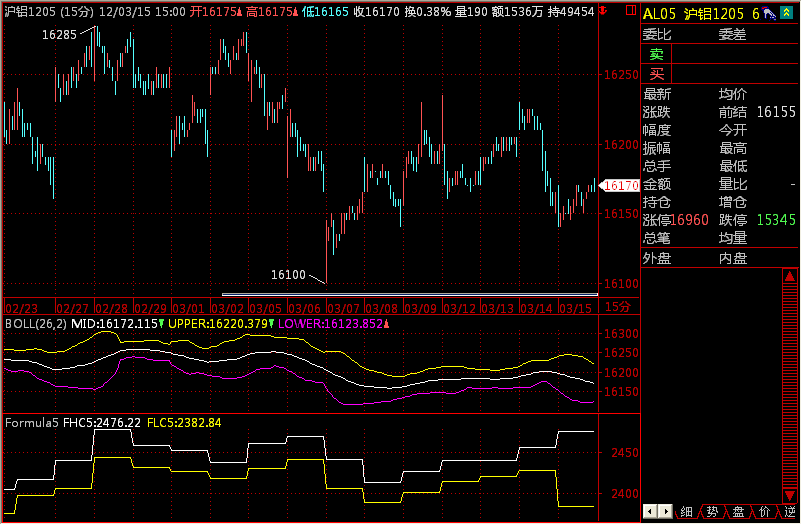The height and width of the screenshot is (525, 802).
Task: Open the 15分 period selector
Action: (x=619, y=307)
